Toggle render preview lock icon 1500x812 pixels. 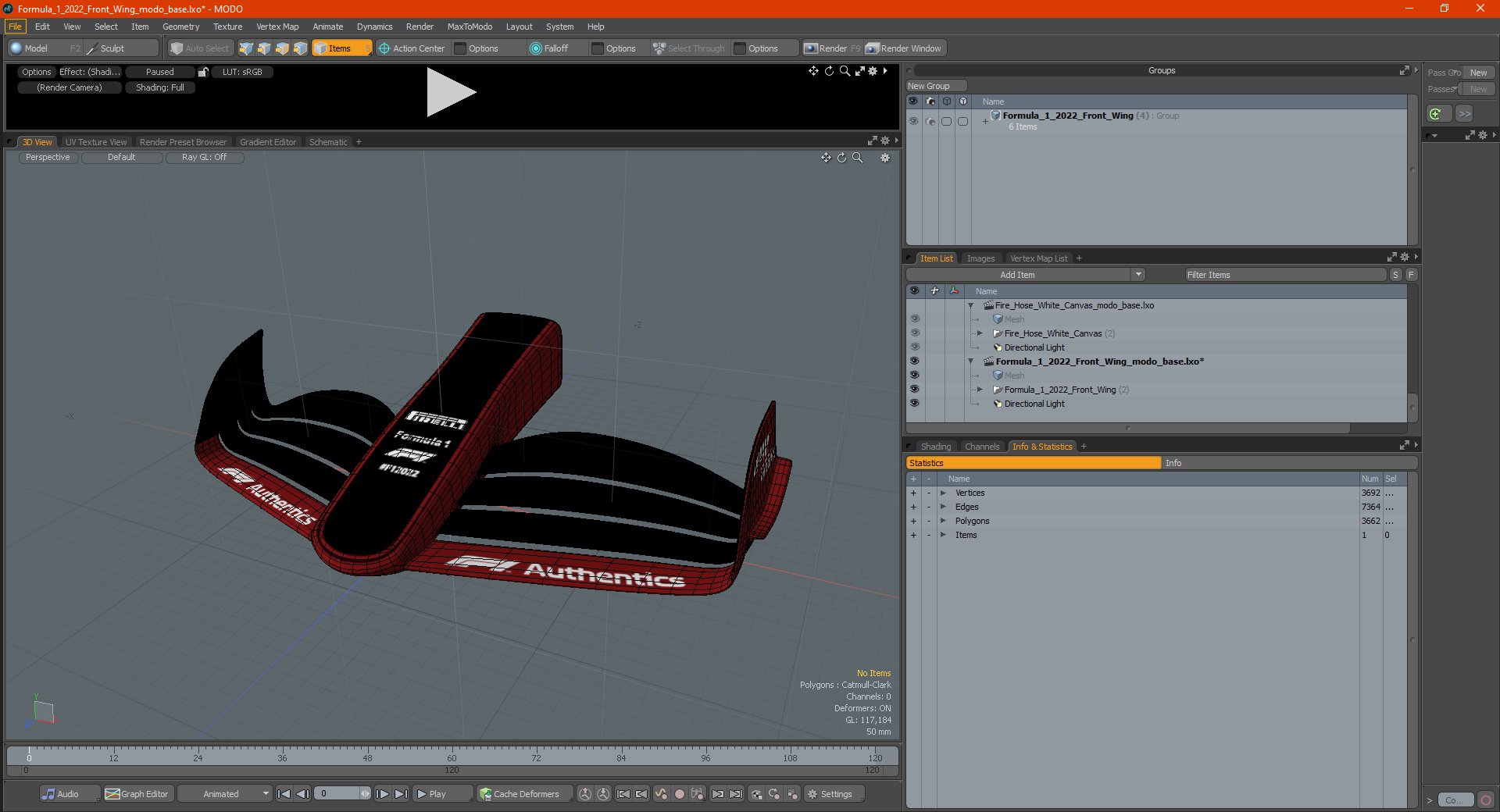(x=203, y=72)
